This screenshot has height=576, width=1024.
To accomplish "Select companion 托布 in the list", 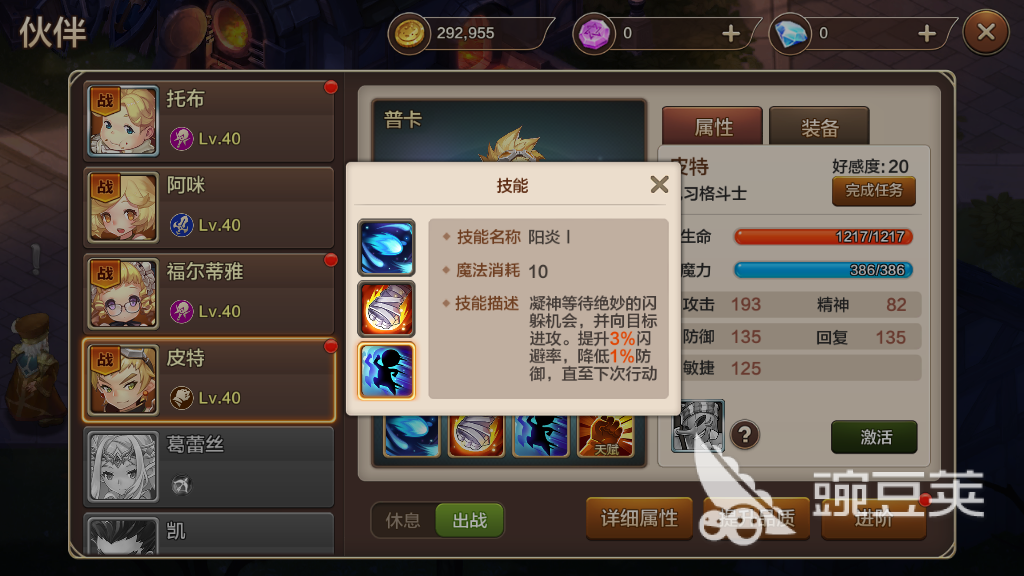I will coord(209,121).
